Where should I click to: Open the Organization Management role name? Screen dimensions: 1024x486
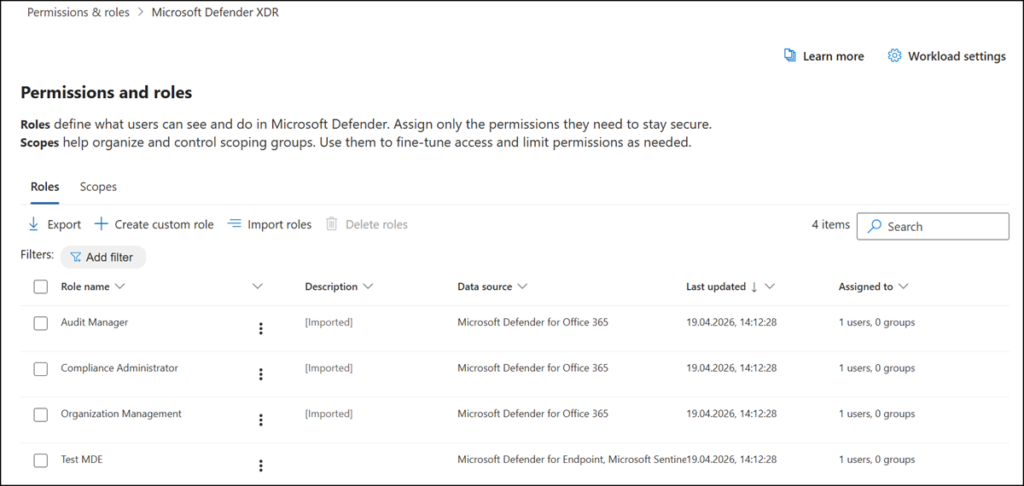point(121,413)
